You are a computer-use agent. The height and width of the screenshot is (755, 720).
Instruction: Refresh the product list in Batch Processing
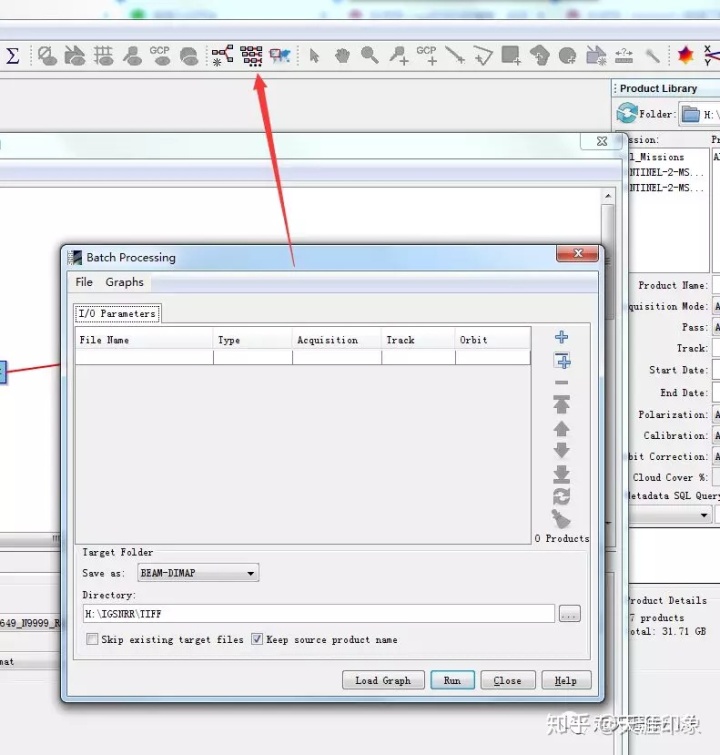click(x=561, y=496)
